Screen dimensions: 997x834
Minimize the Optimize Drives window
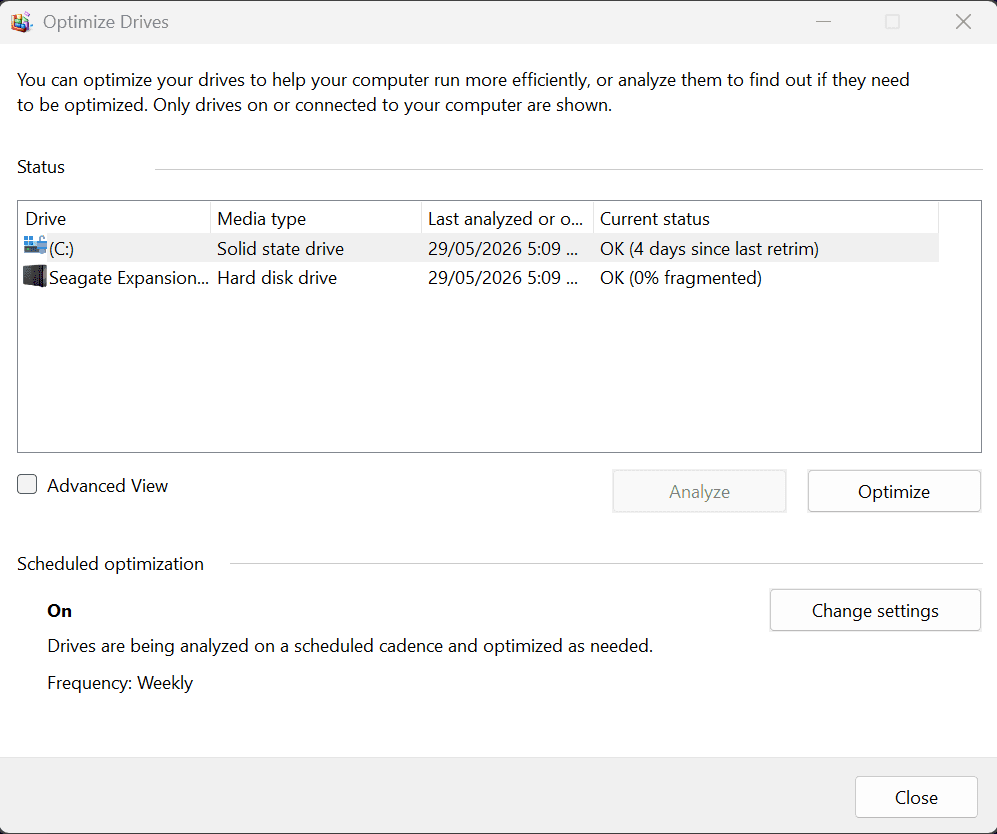[x=823, y=22]
